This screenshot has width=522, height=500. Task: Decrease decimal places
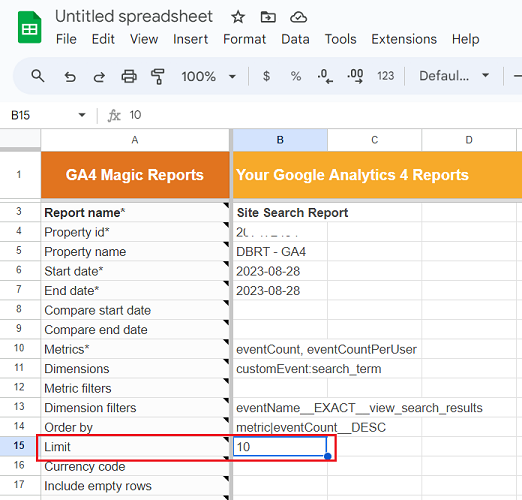pyautogui.click(x=325, y=76)
